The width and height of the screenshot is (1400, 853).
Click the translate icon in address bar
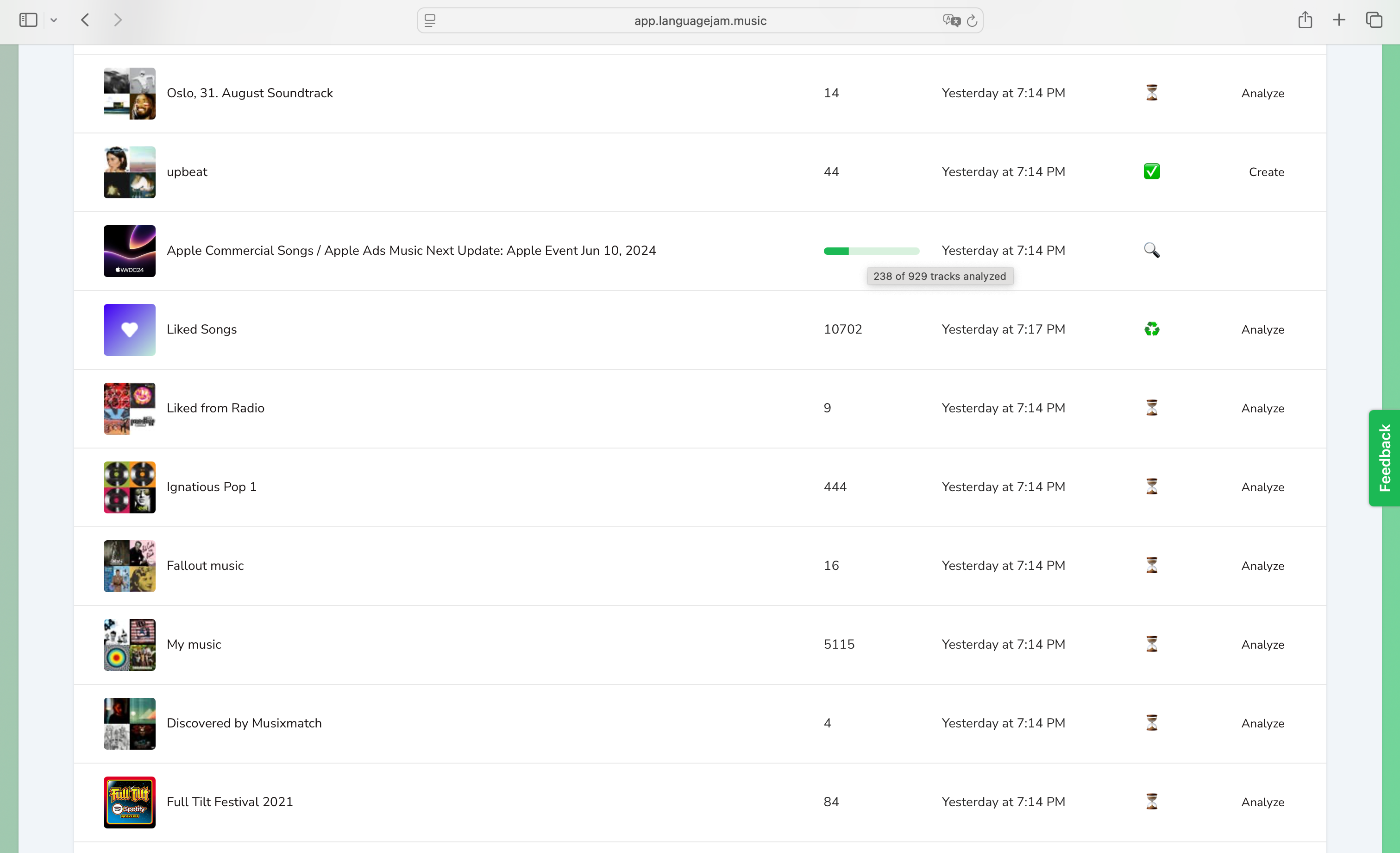(x=951, y=20)
